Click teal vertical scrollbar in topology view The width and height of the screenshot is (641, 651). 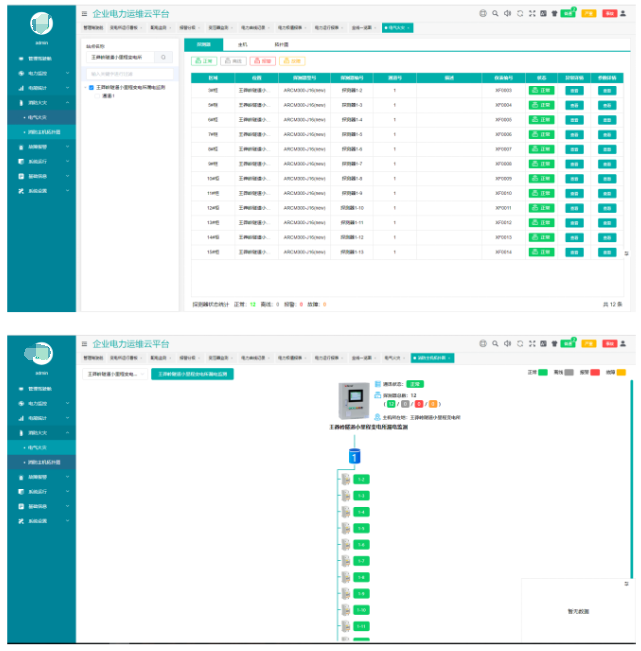(x=631, y=478)
